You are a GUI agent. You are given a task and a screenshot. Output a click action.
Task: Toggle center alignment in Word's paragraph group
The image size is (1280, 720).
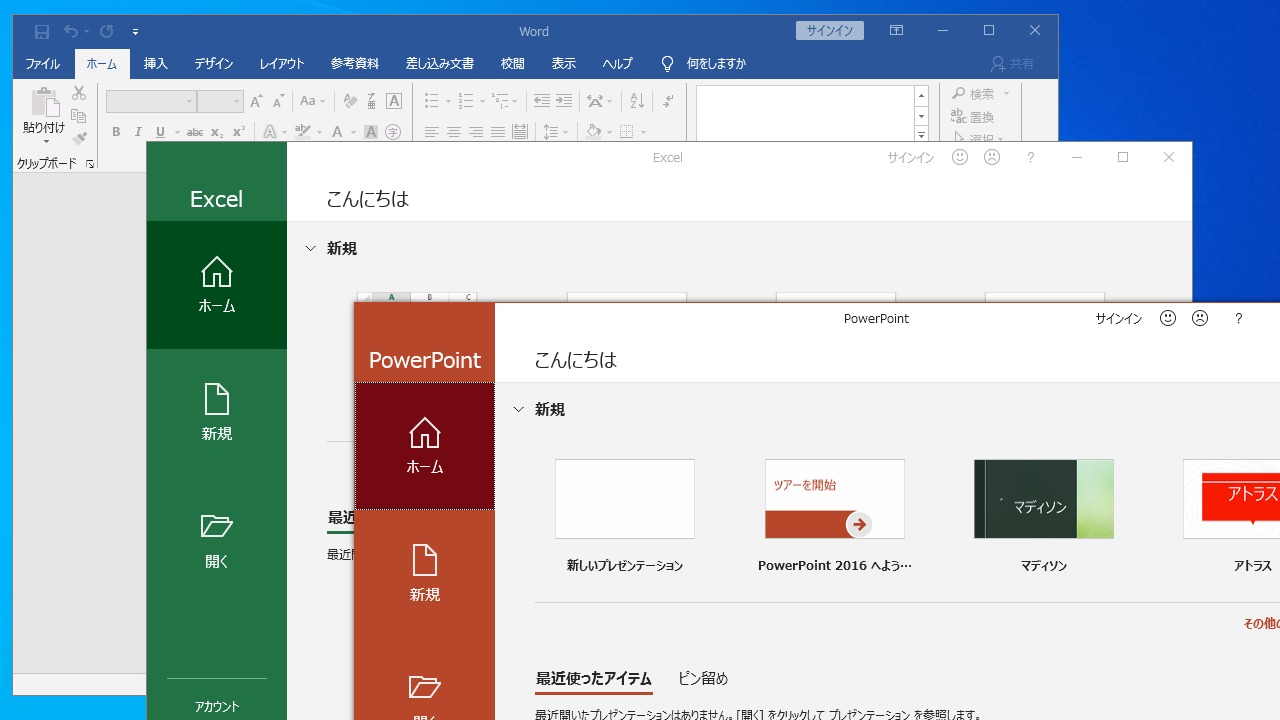[x=454, y=132]
